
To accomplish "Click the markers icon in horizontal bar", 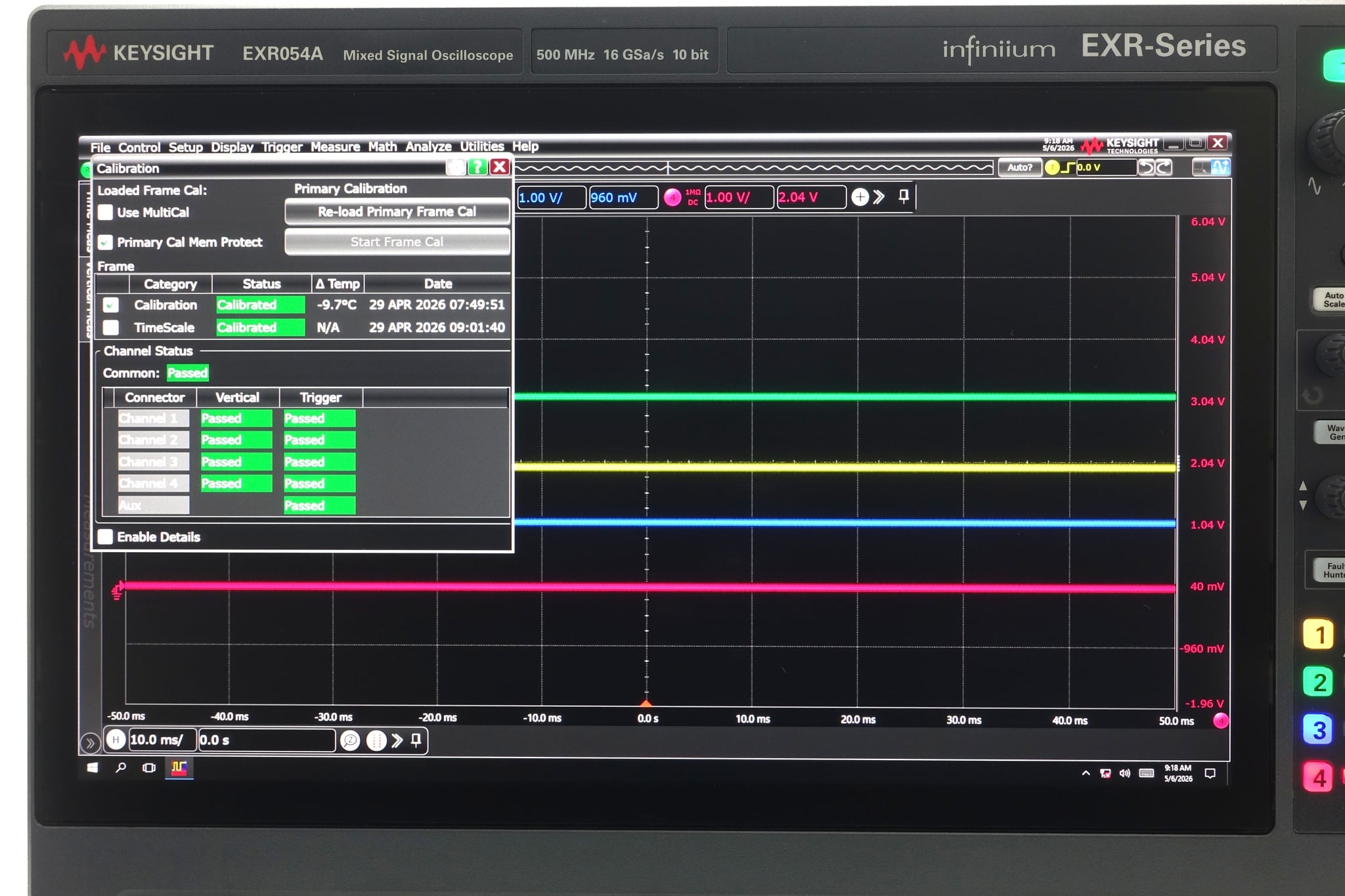I will [376, 741].
